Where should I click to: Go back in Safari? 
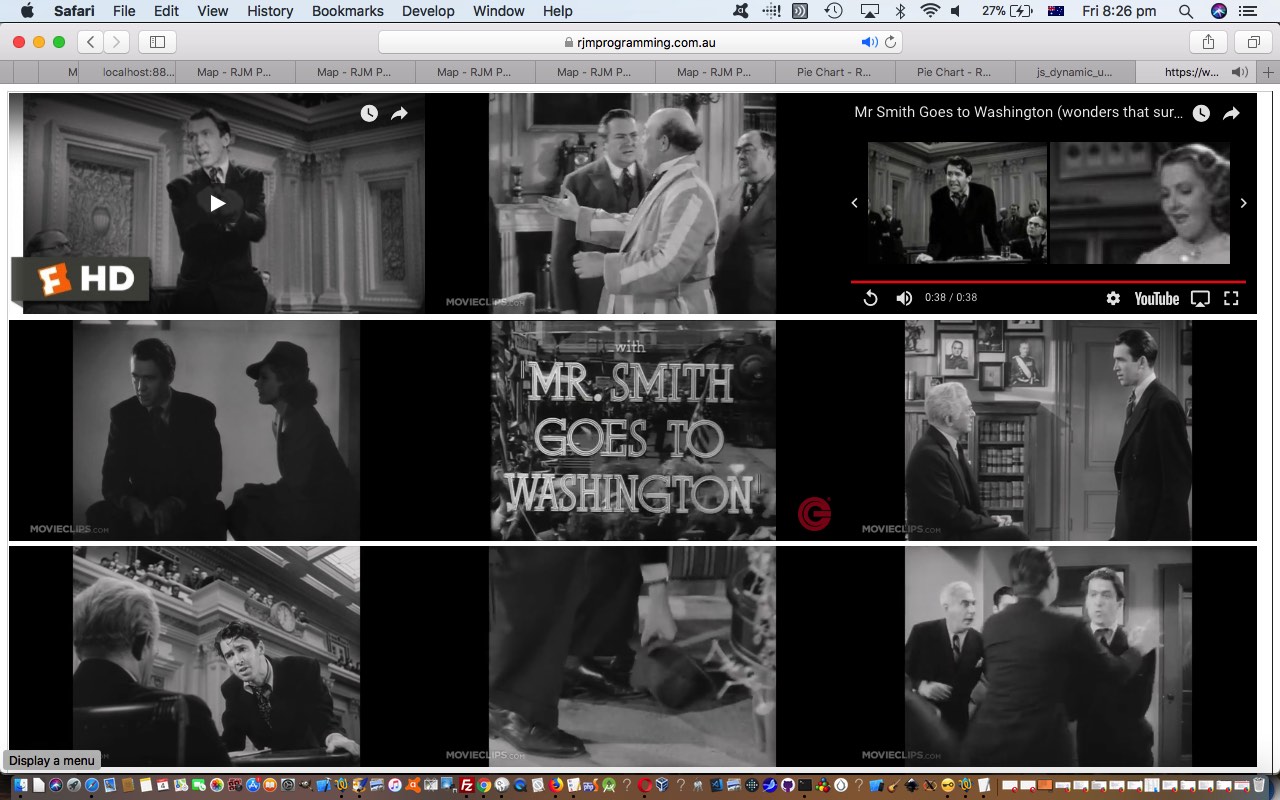91,42
